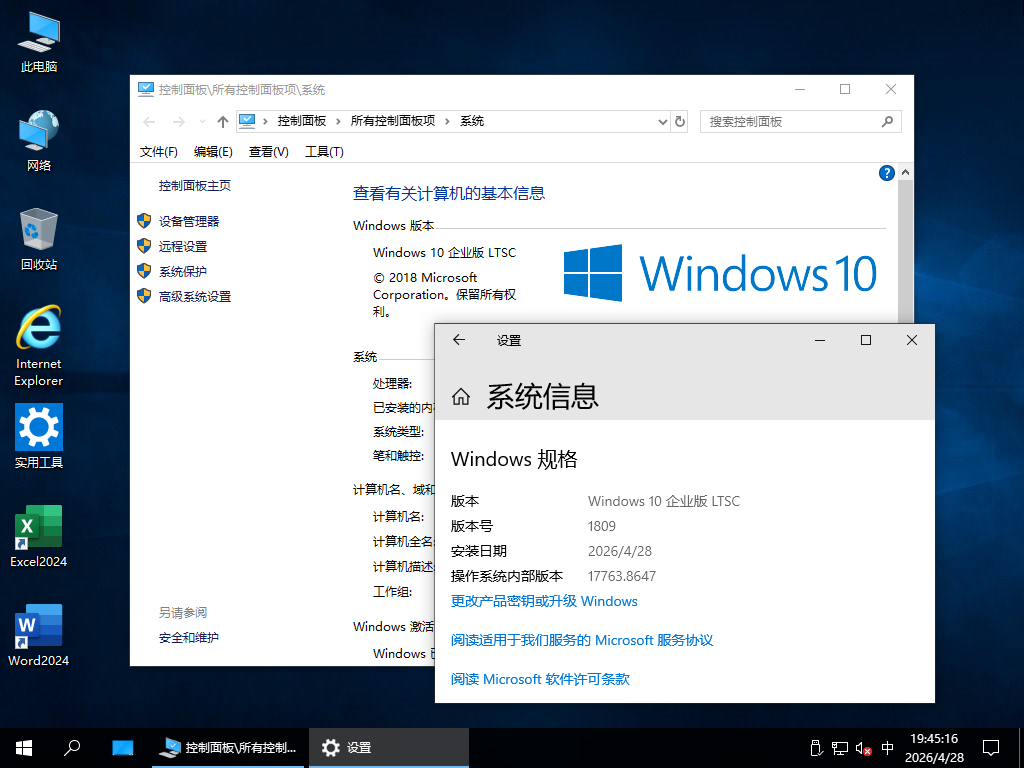This screenshot has height=768, width=1024.
Task: Click back arrow in Control Panel window
Action: pos(149,121)
